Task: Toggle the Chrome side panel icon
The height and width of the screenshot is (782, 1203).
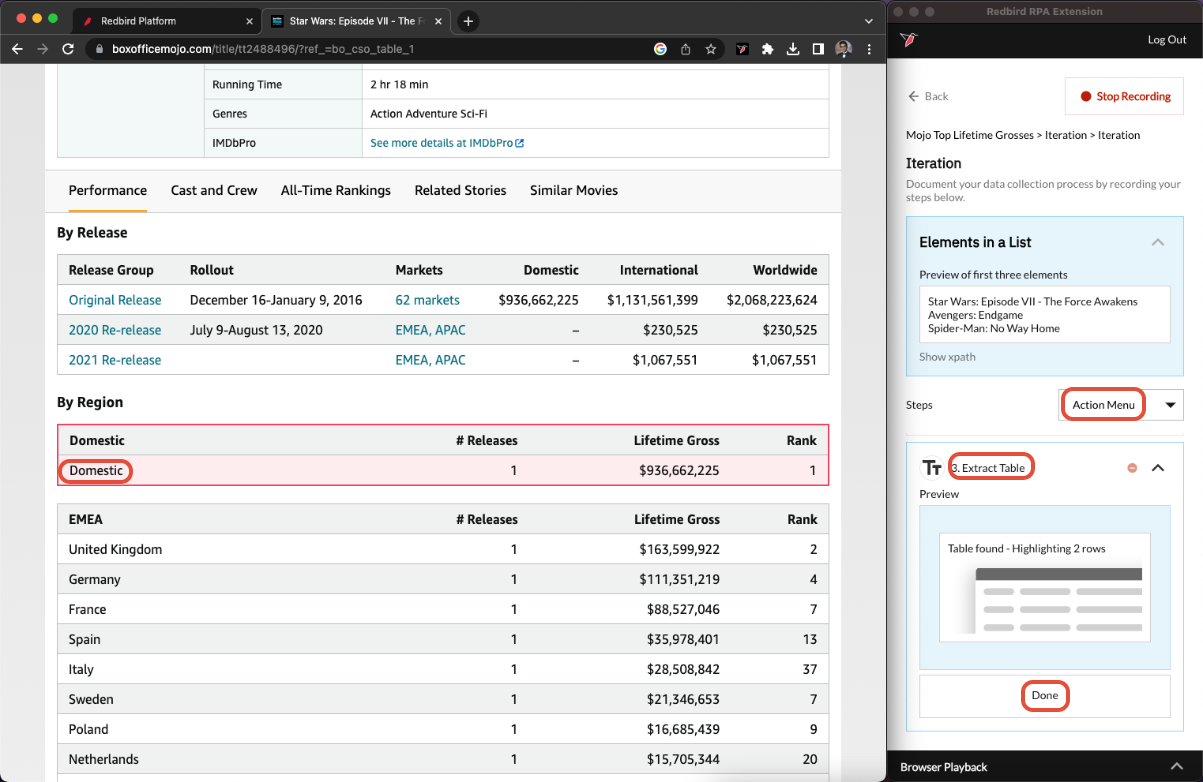Action: coord(818,48)
